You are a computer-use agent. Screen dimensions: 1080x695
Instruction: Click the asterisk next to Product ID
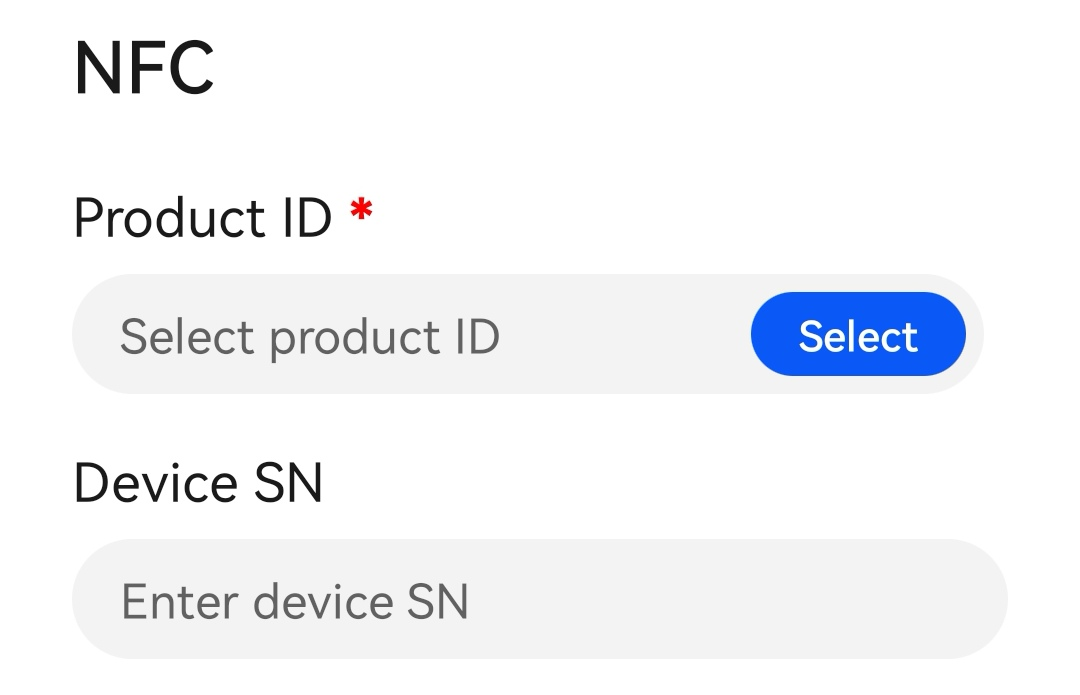point(361,209)
